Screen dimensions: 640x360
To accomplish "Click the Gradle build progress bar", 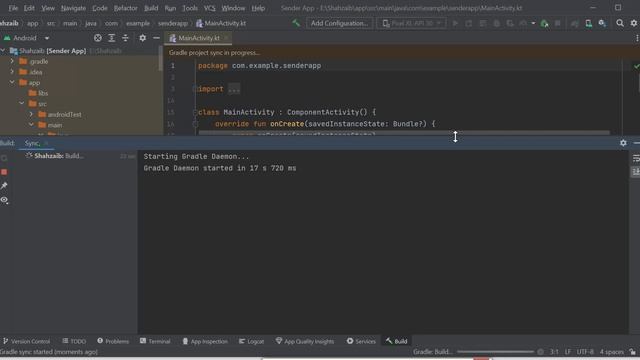I will 495,352.
